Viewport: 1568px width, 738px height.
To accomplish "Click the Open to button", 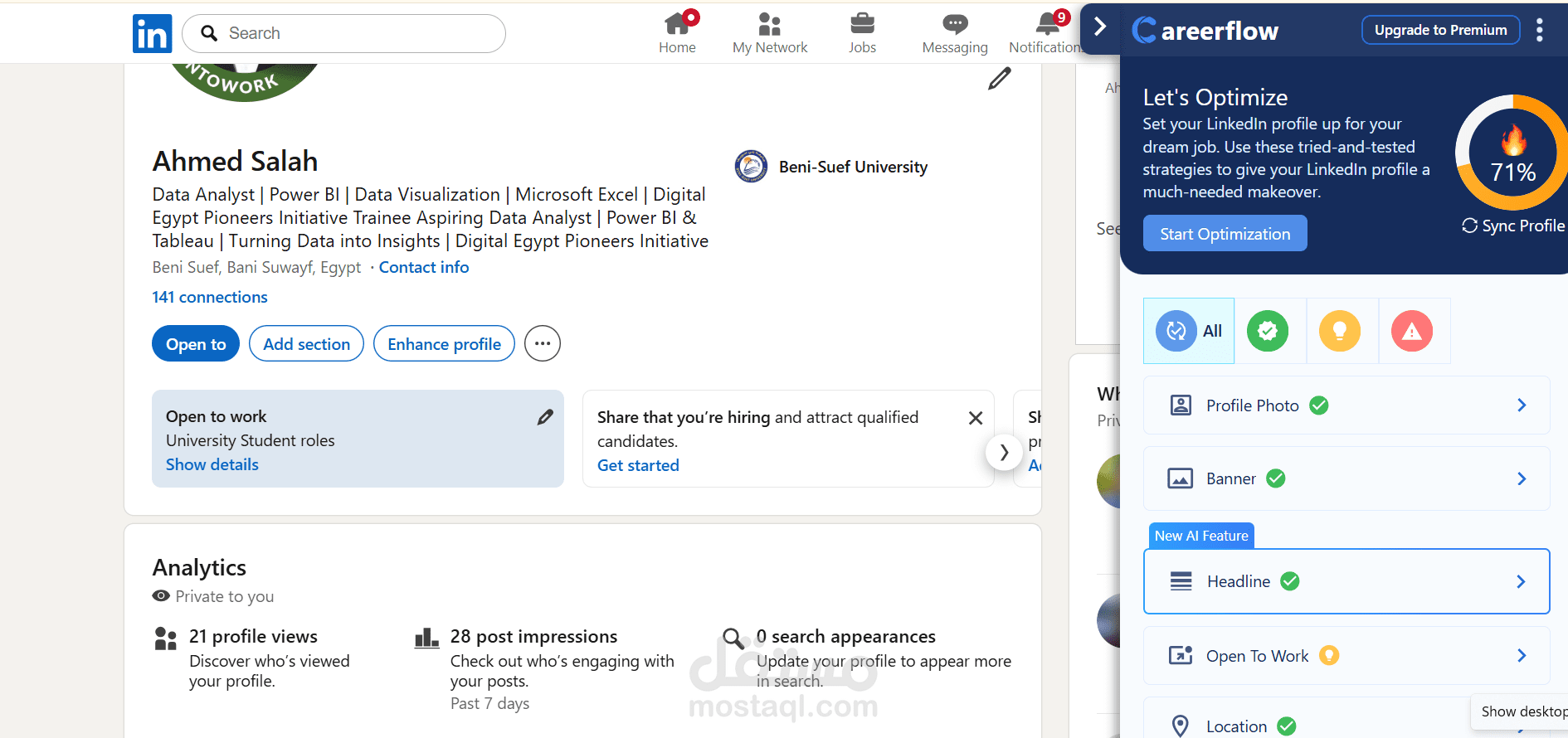I will pos(196,343).
